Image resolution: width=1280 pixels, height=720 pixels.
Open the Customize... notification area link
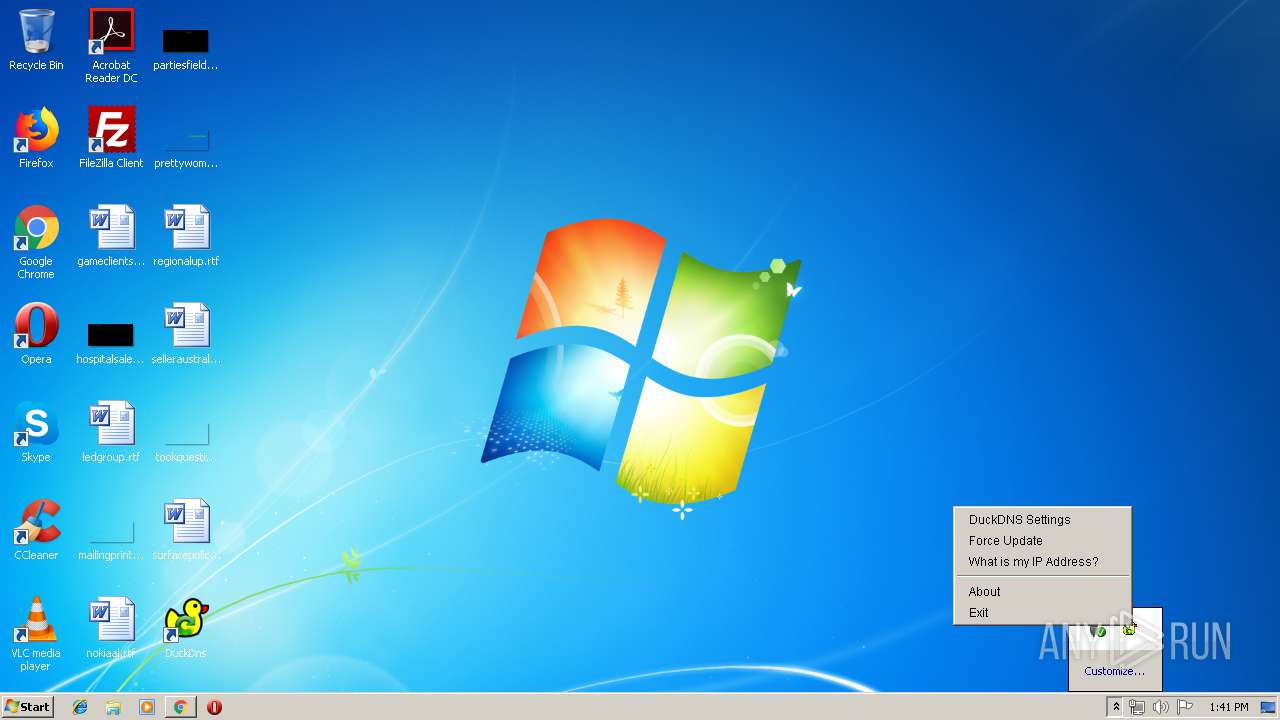coord(1114,671)
